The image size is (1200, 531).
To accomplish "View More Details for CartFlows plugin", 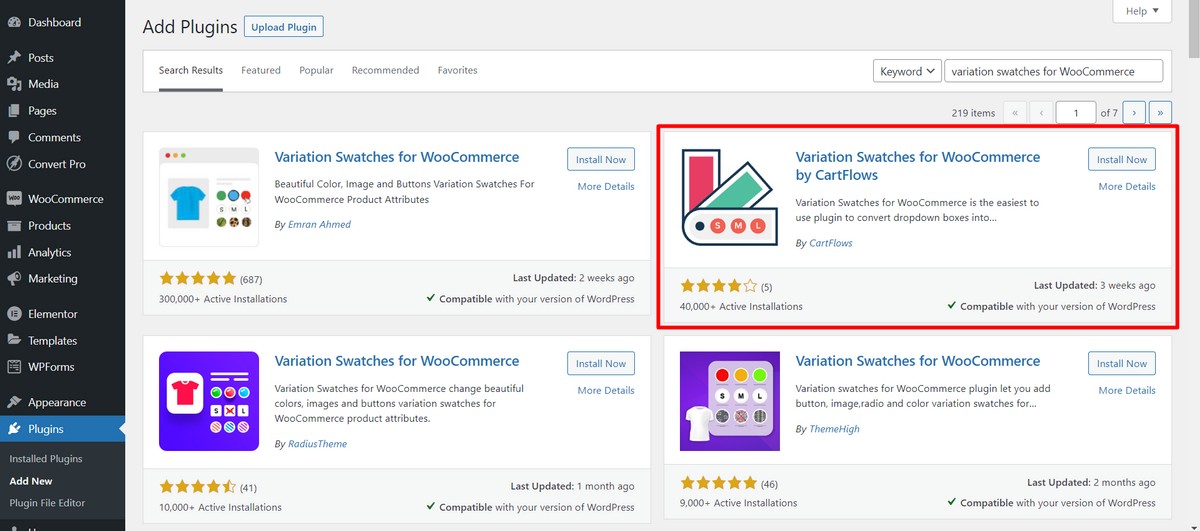I will click(x=1127, y=187).
